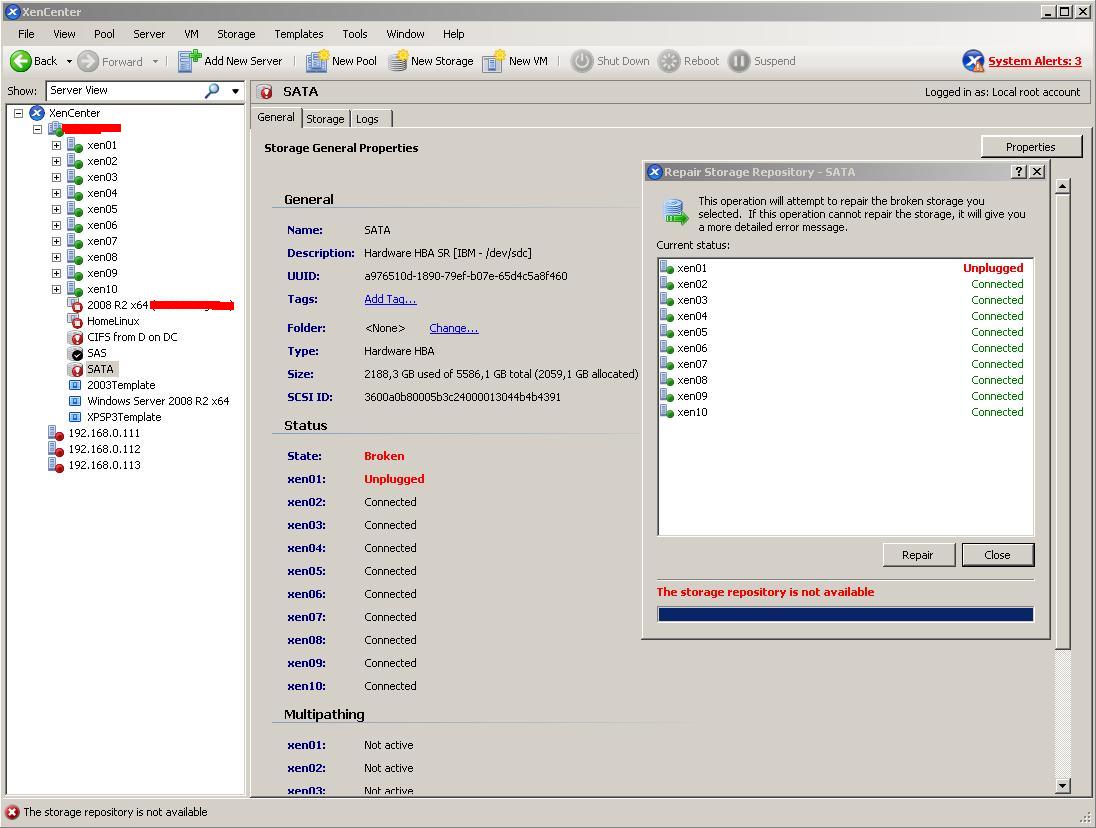Open the Server View dropdown arrow
Image resolution: width=1096 pixels, height=828 pixels.
click(x=236, y=91)
